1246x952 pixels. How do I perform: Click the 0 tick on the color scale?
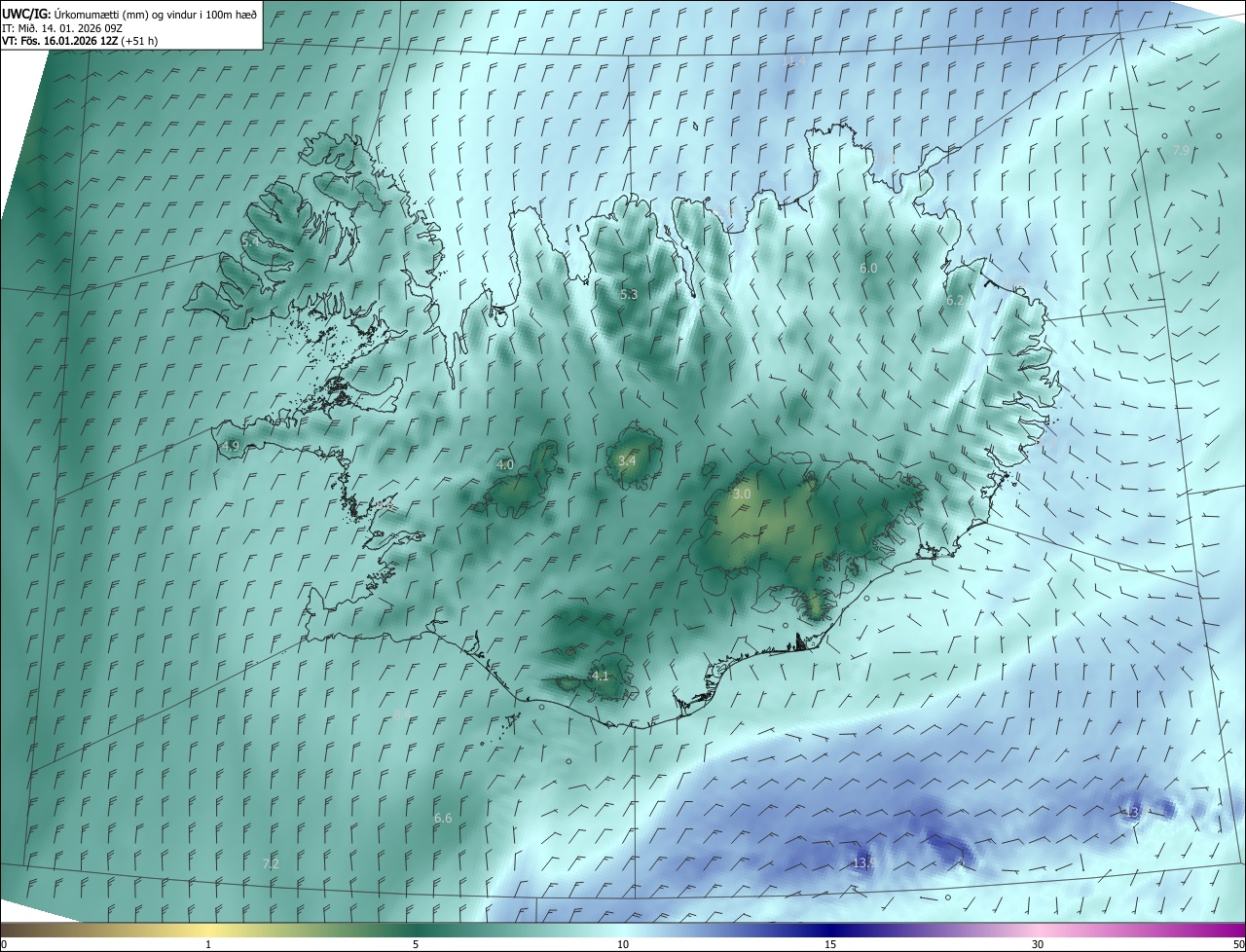(4, 945)
